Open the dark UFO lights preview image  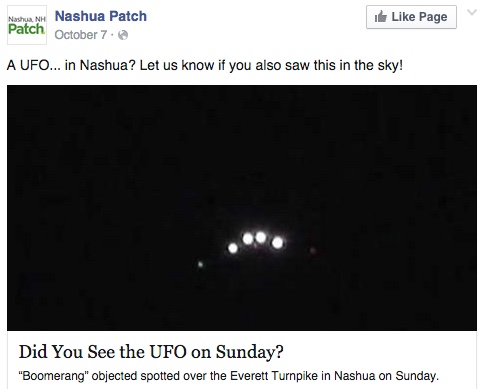242,208
